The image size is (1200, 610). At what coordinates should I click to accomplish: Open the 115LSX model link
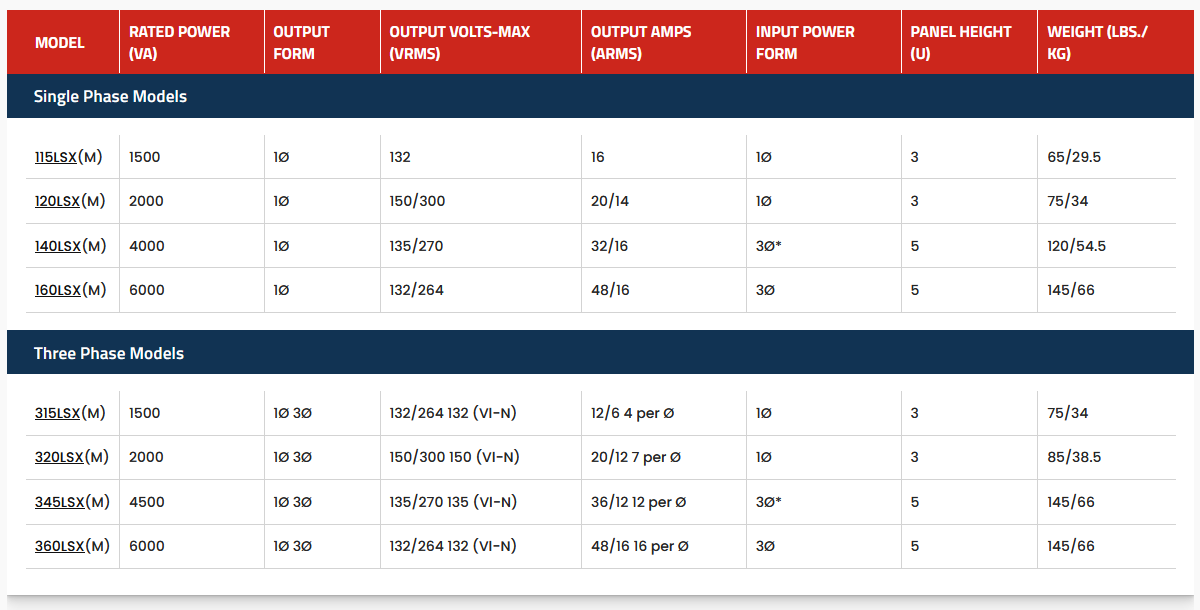click(x=57, y=157)
